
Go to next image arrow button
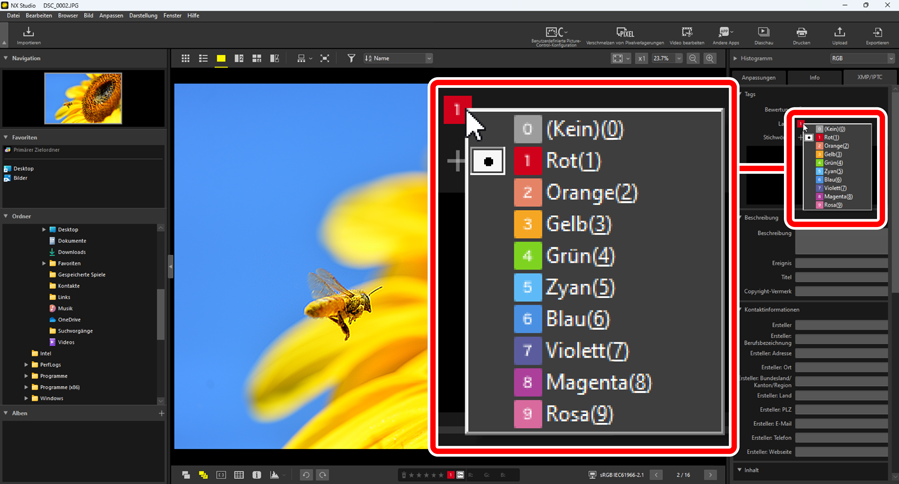710,475
